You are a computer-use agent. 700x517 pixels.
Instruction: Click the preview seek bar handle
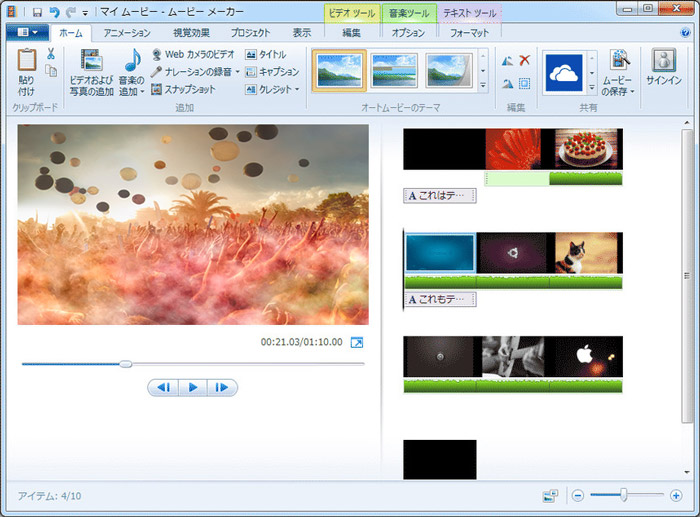(126, 364)
